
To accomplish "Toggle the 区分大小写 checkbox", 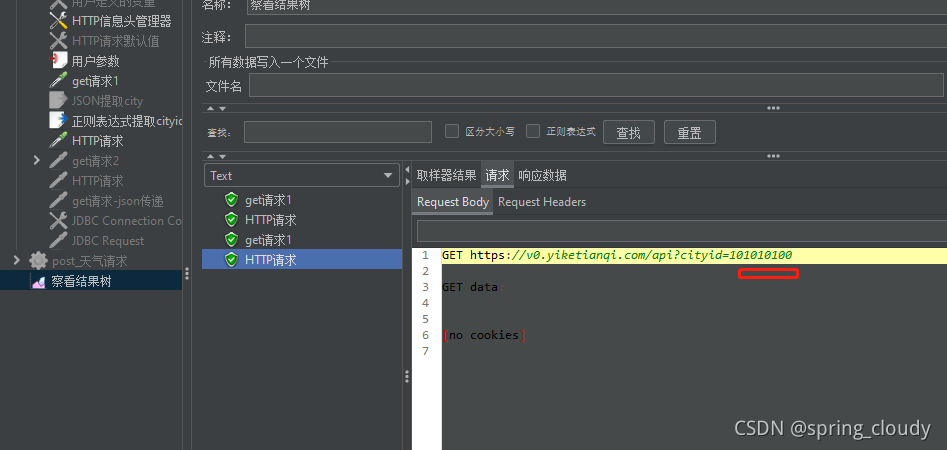I will tap(452, 131).
